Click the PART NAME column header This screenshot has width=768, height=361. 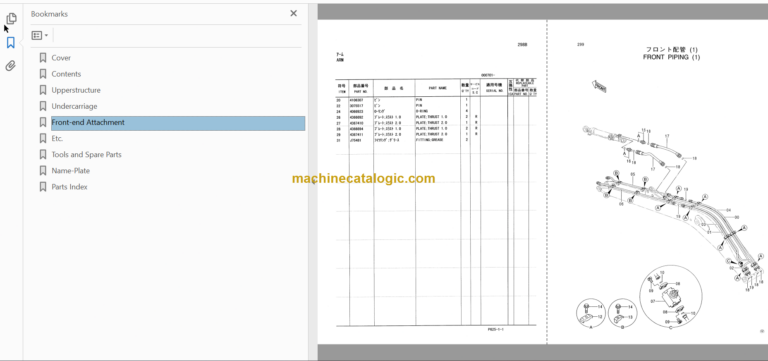pyautogui.click(x=437, y=88)
